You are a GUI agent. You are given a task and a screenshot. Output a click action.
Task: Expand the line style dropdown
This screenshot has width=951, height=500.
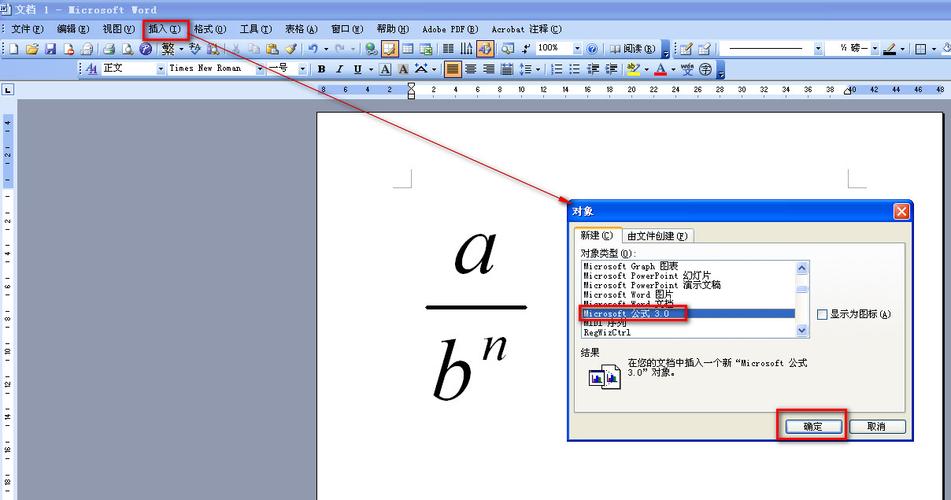pyautogui.click(x=818, y=49)
